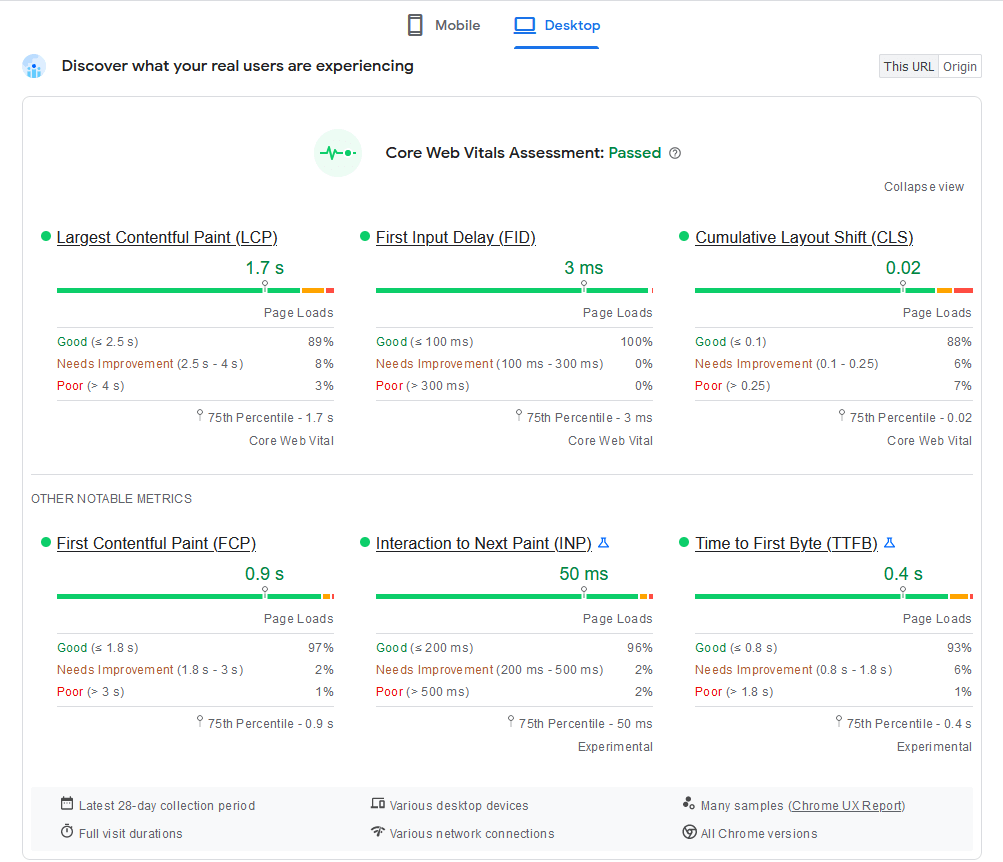Click the Interaction to Next Paint (INP) link
This screenshot has height=862, width=1003.
coord(484,543)
